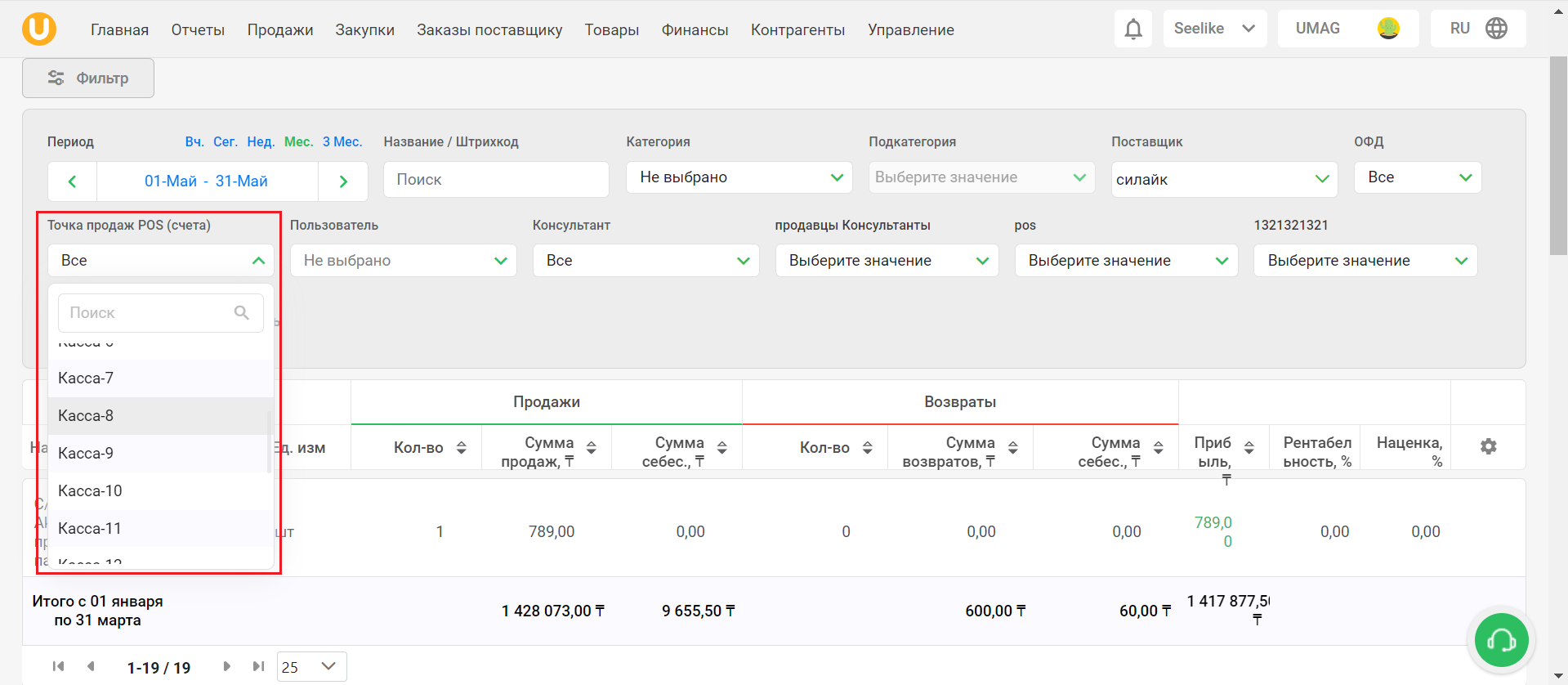Go to next period arrow
Image resolution: width=1568 pixels, height=685 pixels.
pyautogui.click(x=343, y=181)
